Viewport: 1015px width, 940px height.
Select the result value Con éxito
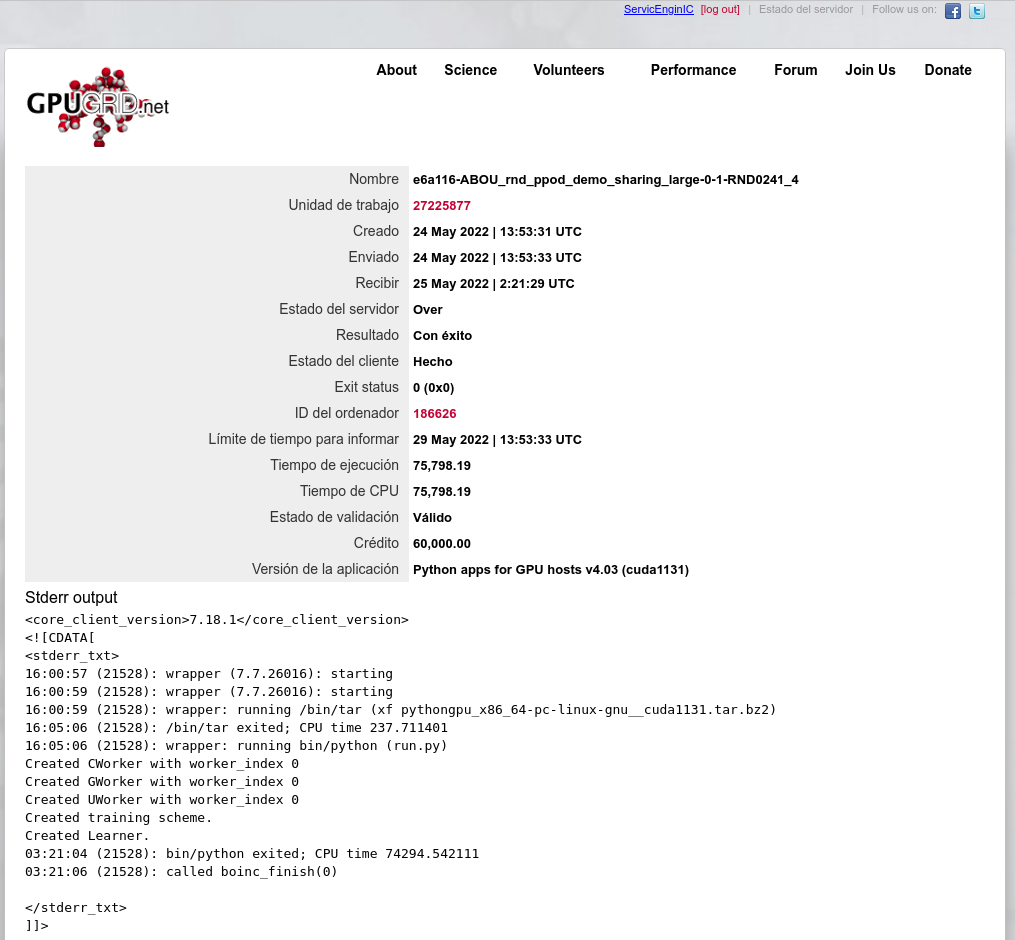point(442,335)
